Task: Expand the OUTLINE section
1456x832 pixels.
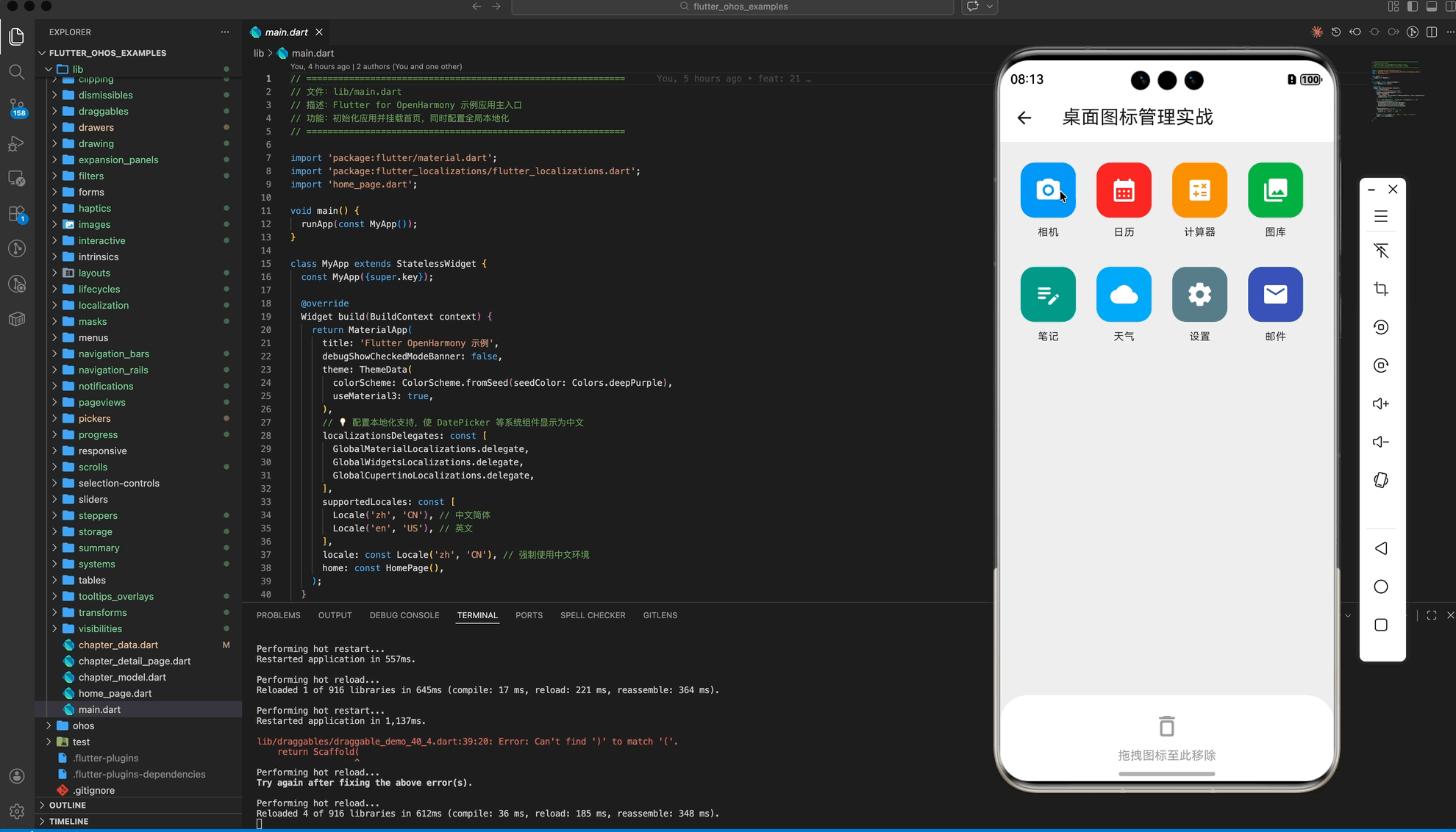Action: pos(67,805)
